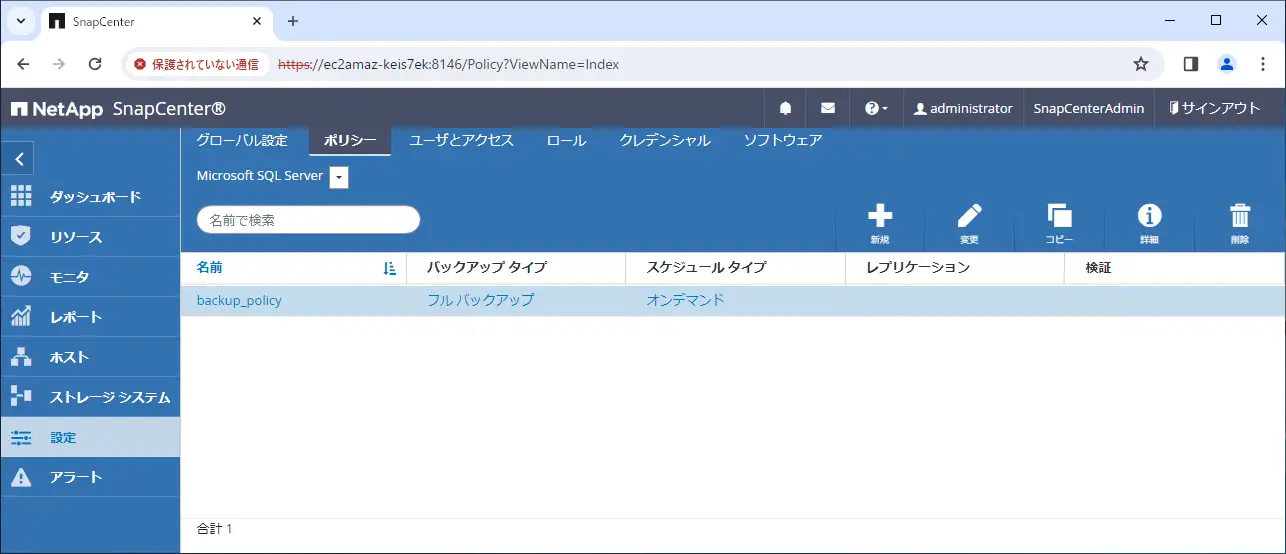
Task: Open the tab search dropdown arrow
Action: point(21,21)
